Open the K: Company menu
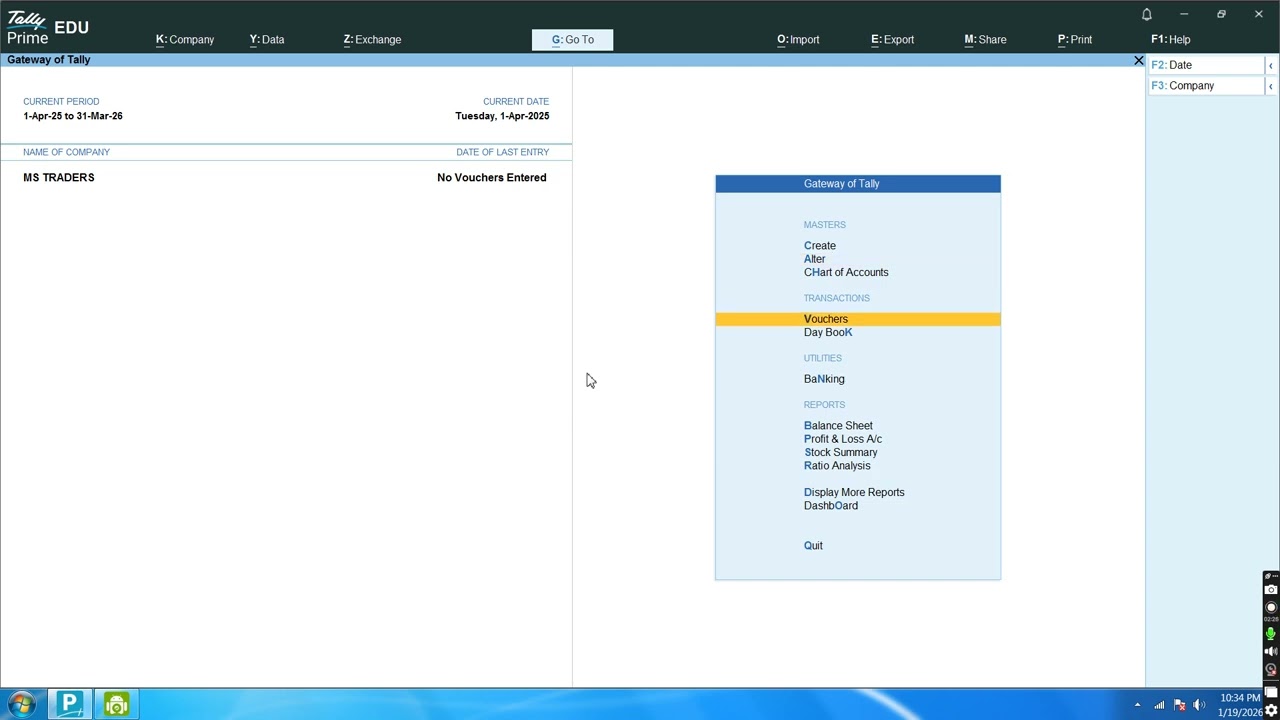This screenshot has width=1280, height=720. [185, 40]
